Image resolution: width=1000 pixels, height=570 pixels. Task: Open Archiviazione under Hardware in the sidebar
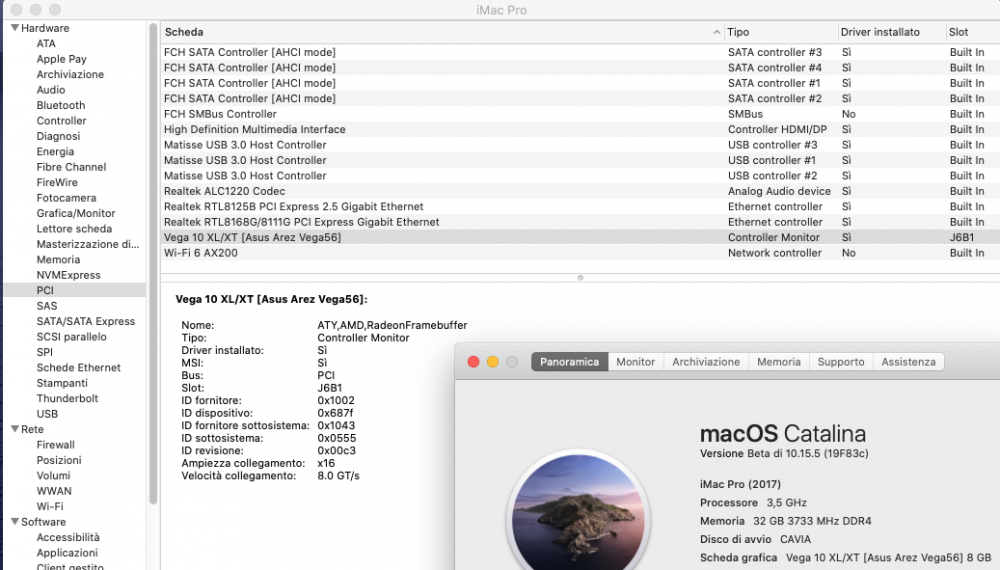click(70, 74)
